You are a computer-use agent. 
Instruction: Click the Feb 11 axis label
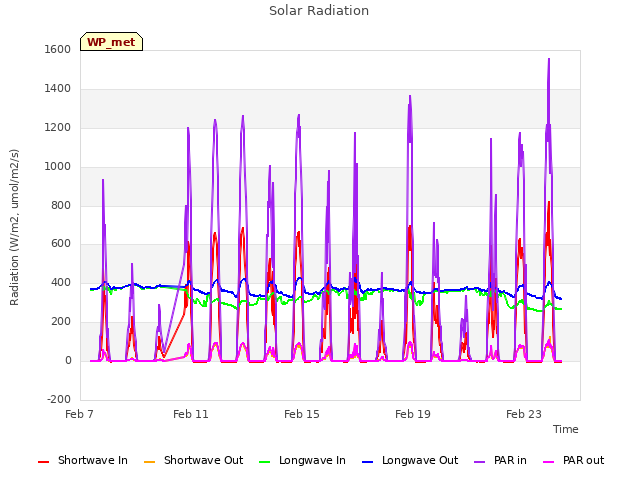point(191,414)
